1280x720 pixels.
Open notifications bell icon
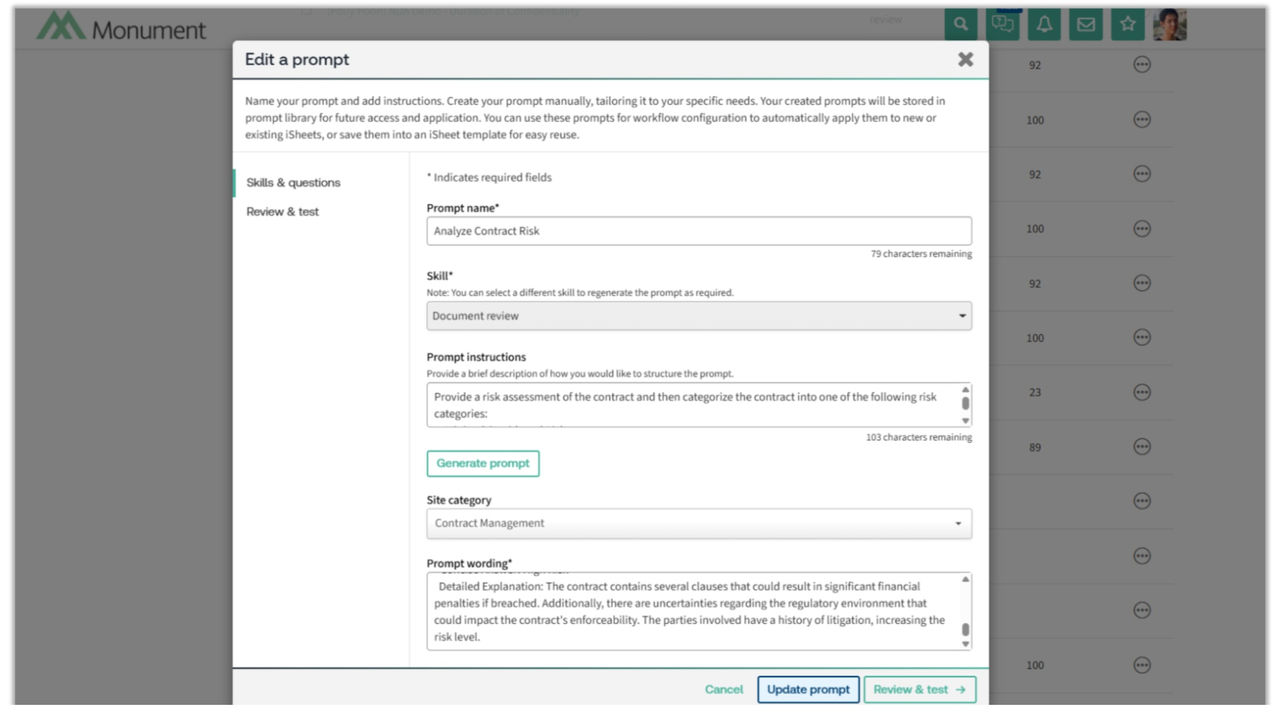(1044, 25)
